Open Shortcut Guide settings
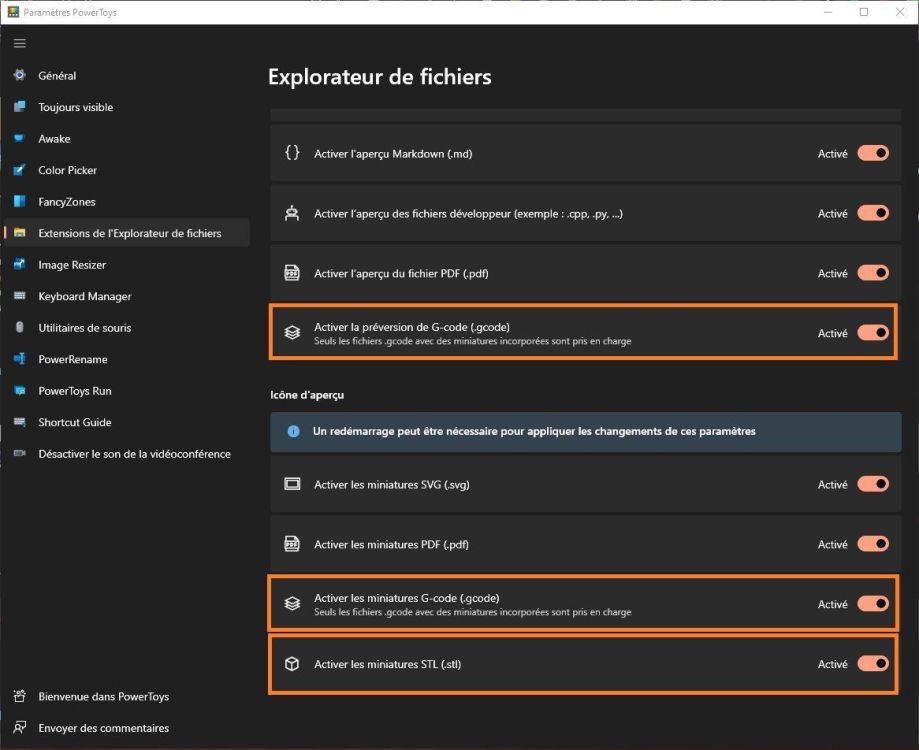The image size is (919, 750). coord(75,422)
